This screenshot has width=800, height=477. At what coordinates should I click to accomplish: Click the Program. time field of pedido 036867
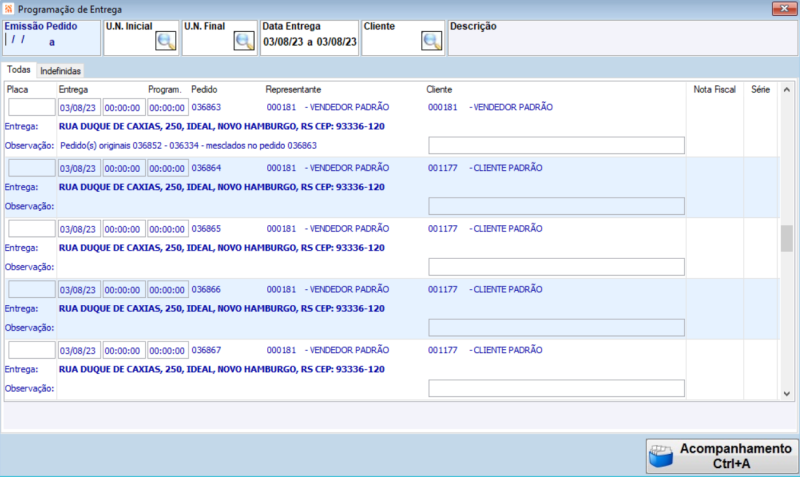point(168,350)
